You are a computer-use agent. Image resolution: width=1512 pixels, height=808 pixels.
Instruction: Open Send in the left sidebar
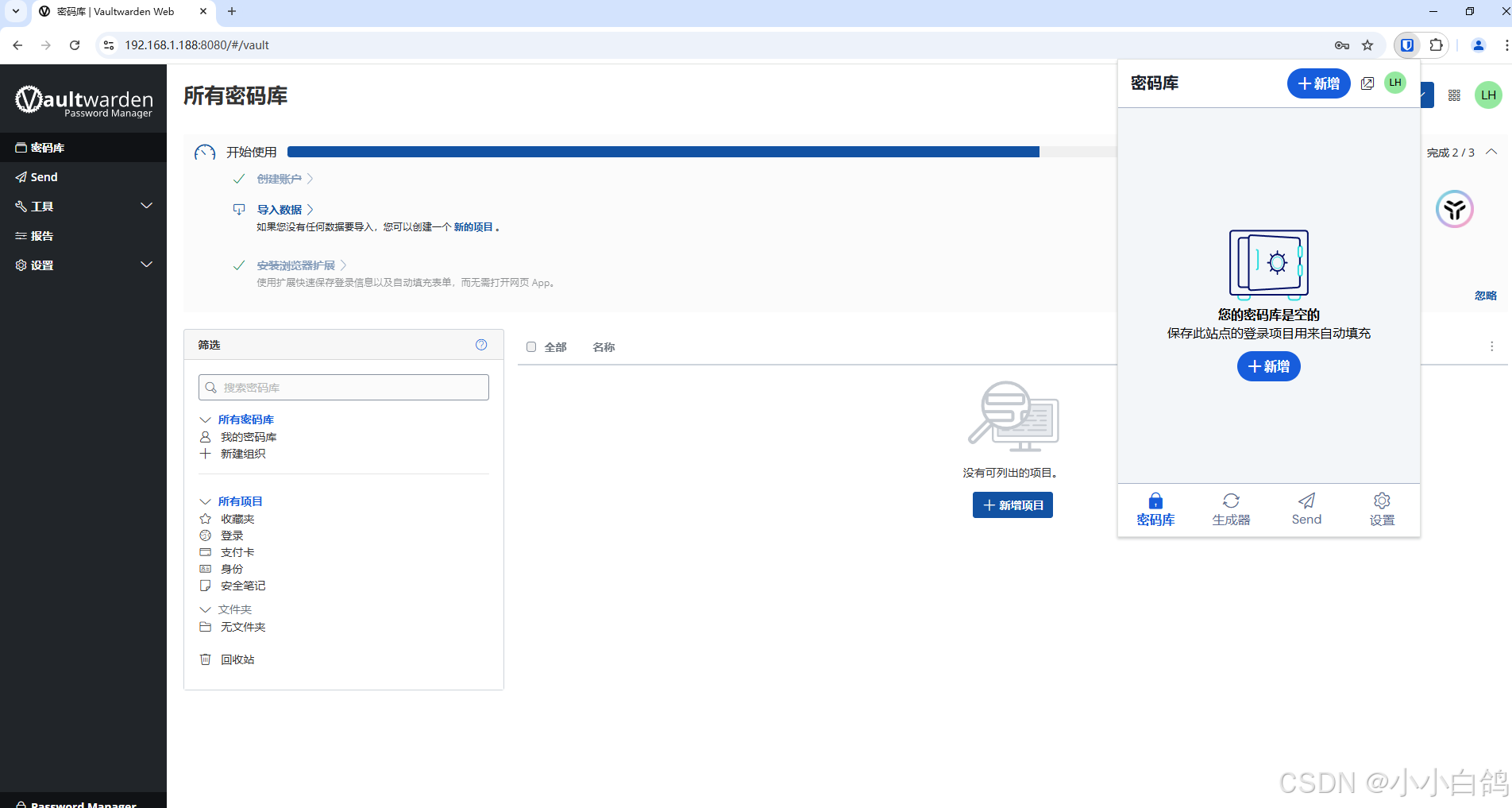[44, 177]
